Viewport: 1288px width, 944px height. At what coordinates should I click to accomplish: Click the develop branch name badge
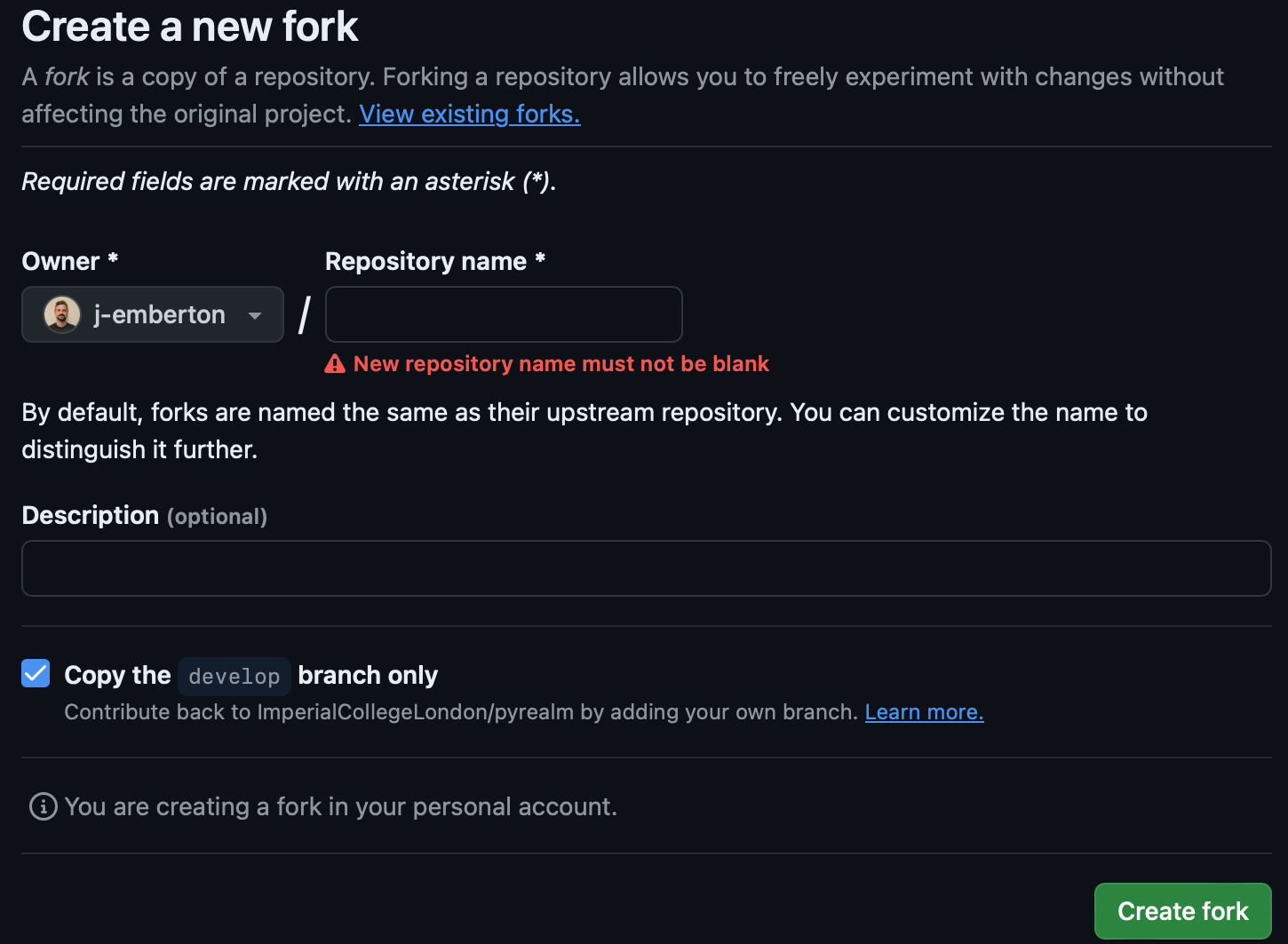point(235,677)
